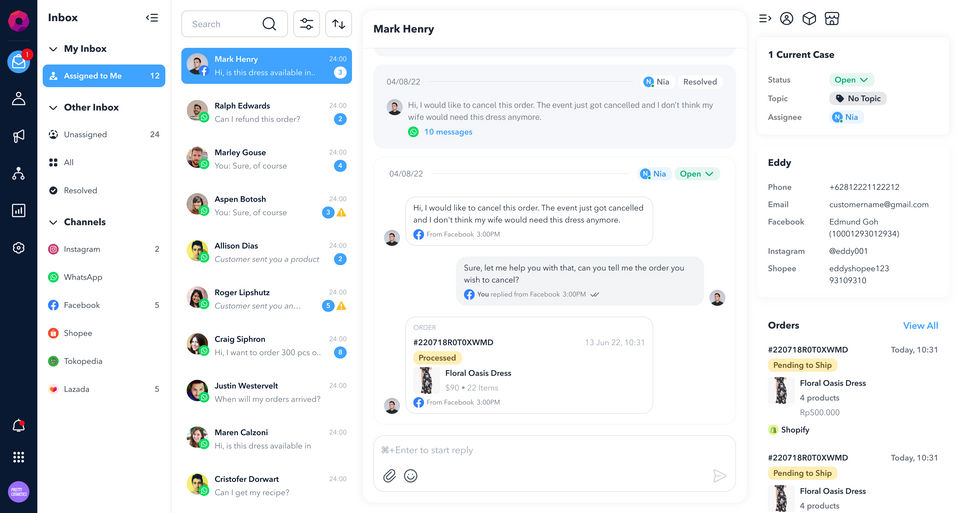Viewport: 960px width, 513px height.
Task: Open Aspen Botosh conversation
Action: (266, 206)
